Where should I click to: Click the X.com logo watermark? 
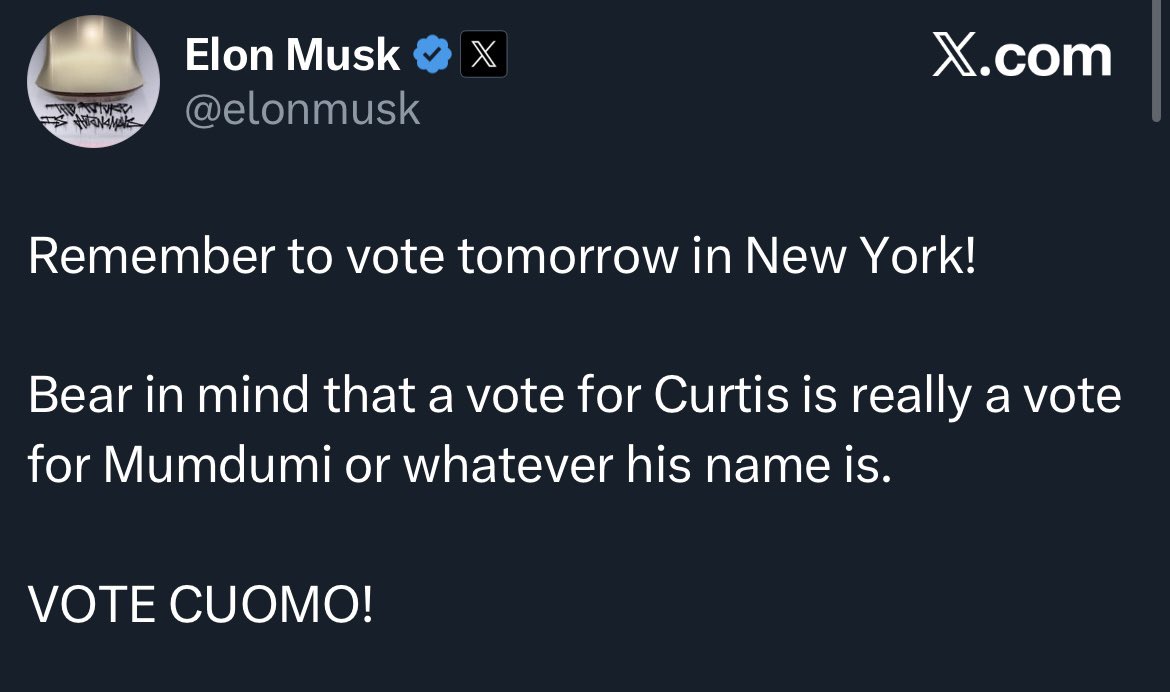coord(1021,56)
